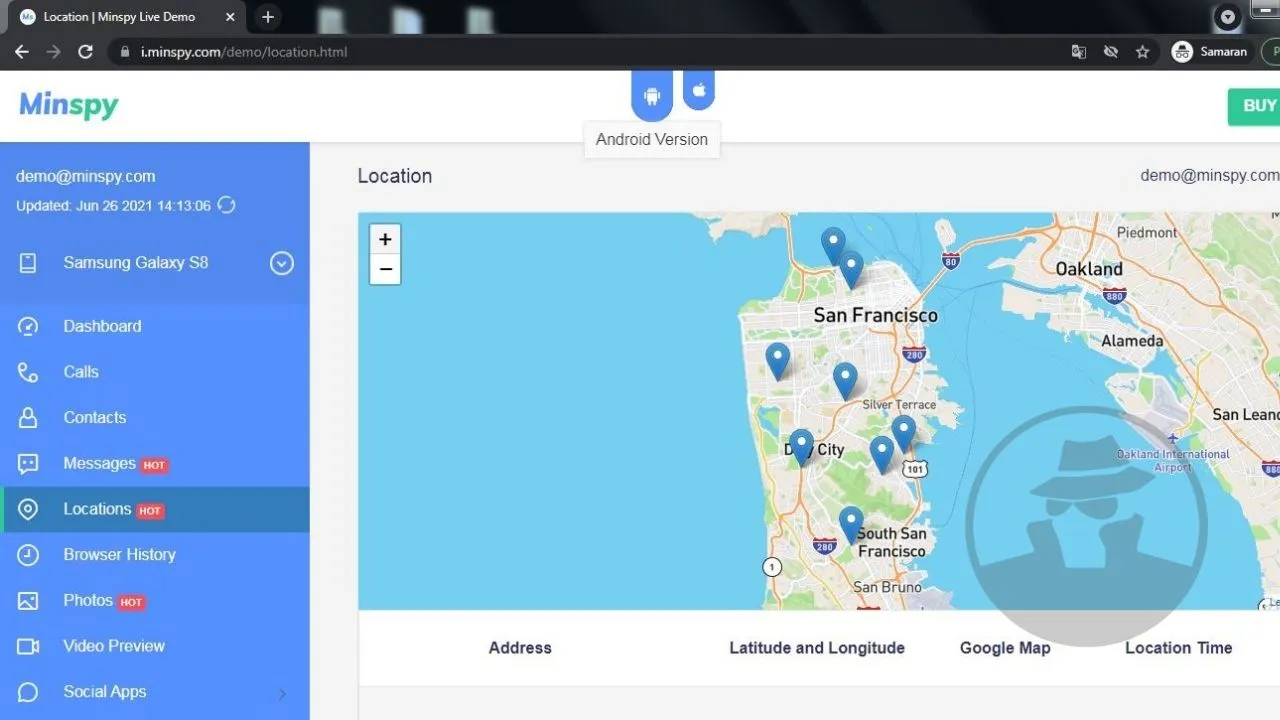The height and width of the screenshot is (720, 1280).
Task: Click the Location page heading
Action: (x=395, y=176)
